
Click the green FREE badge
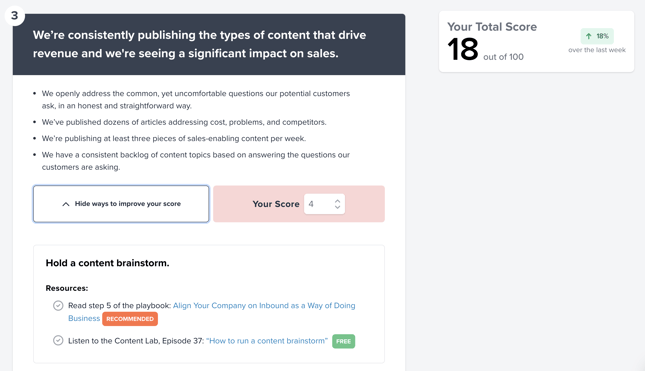pyautogui.click(x=343, y=341)
